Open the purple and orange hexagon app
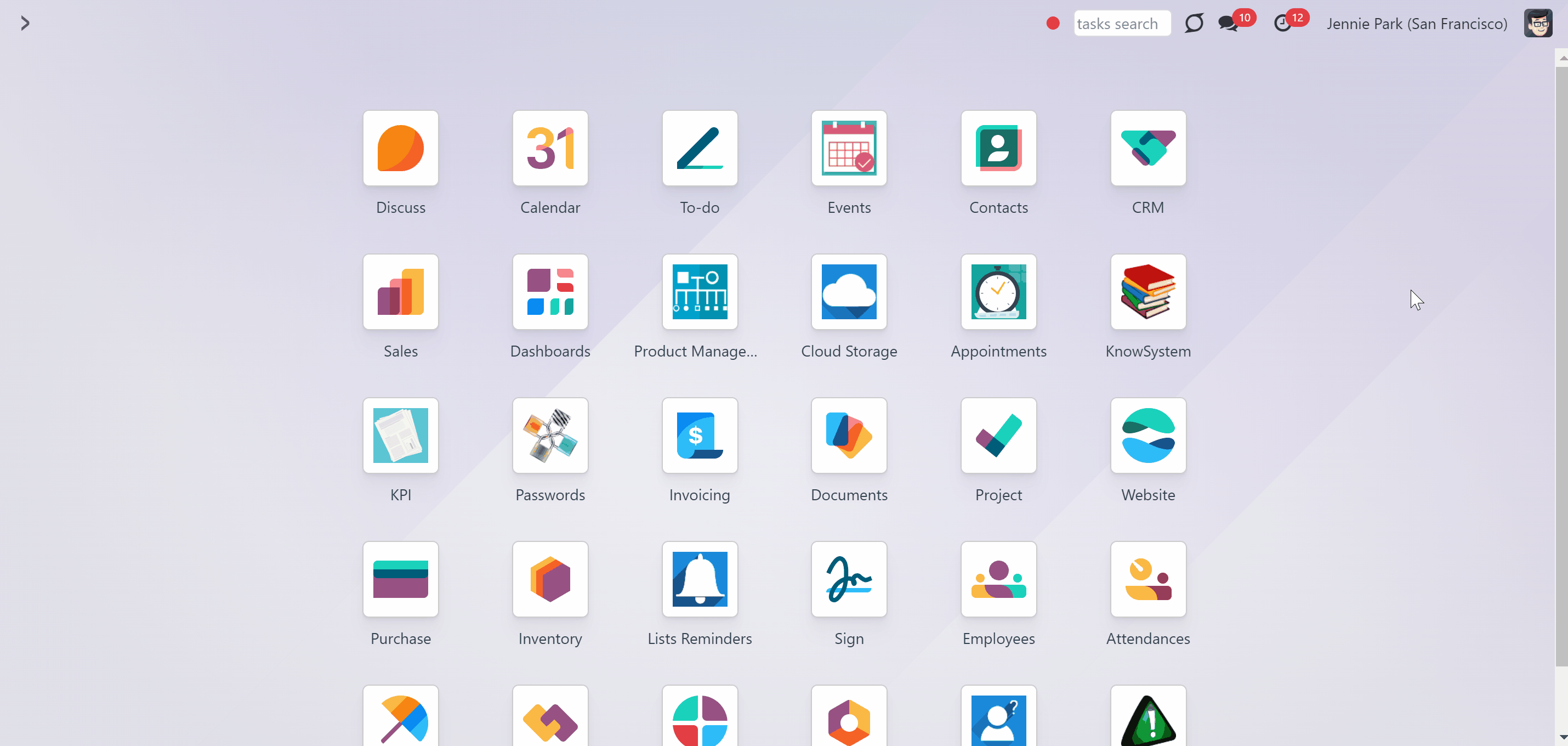The width and height of the screenshot is (1568, 746). tap(849, 716)
